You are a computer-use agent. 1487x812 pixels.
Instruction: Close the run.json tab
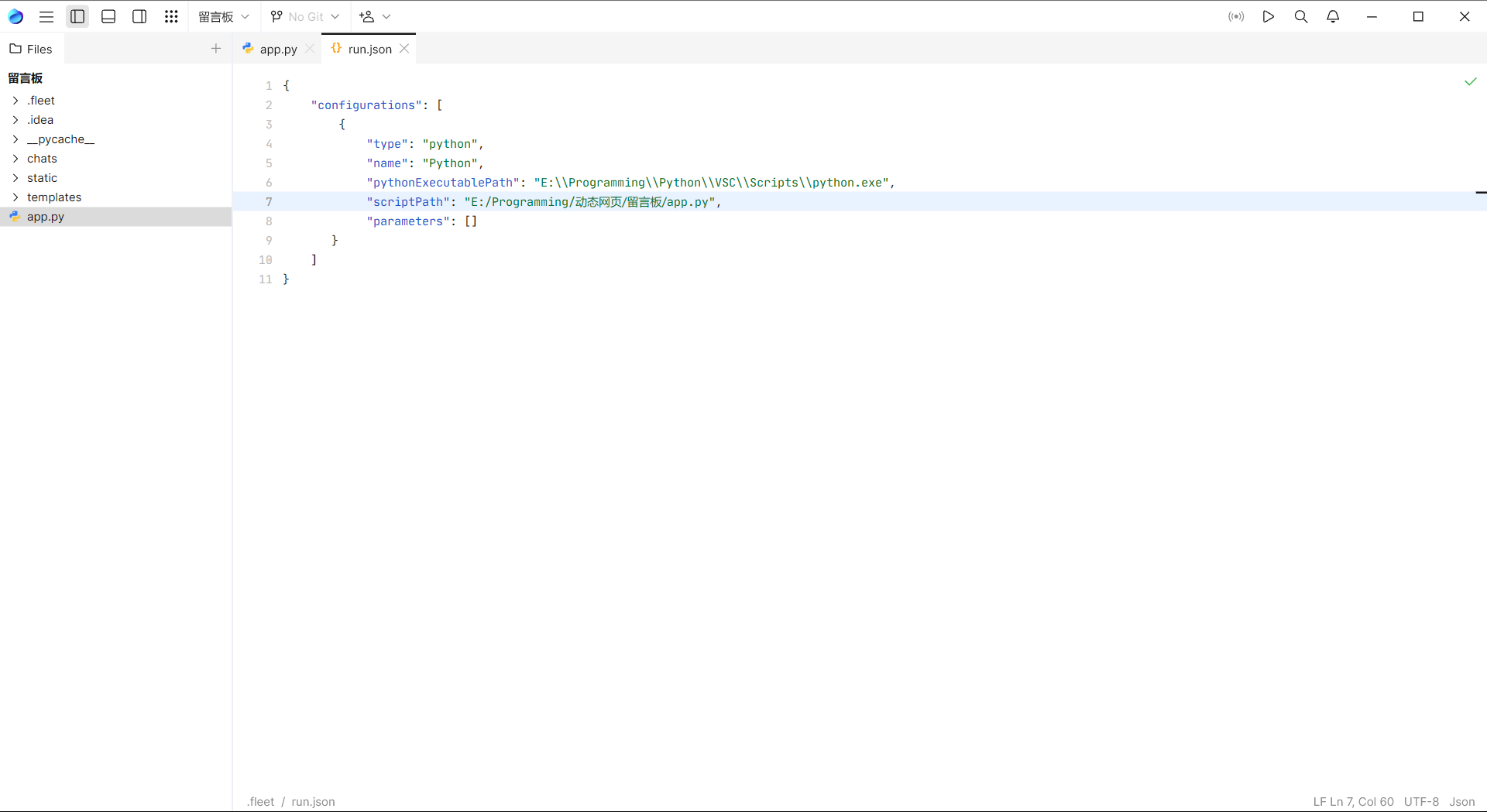pyautogui.click(x=404, y=49)
